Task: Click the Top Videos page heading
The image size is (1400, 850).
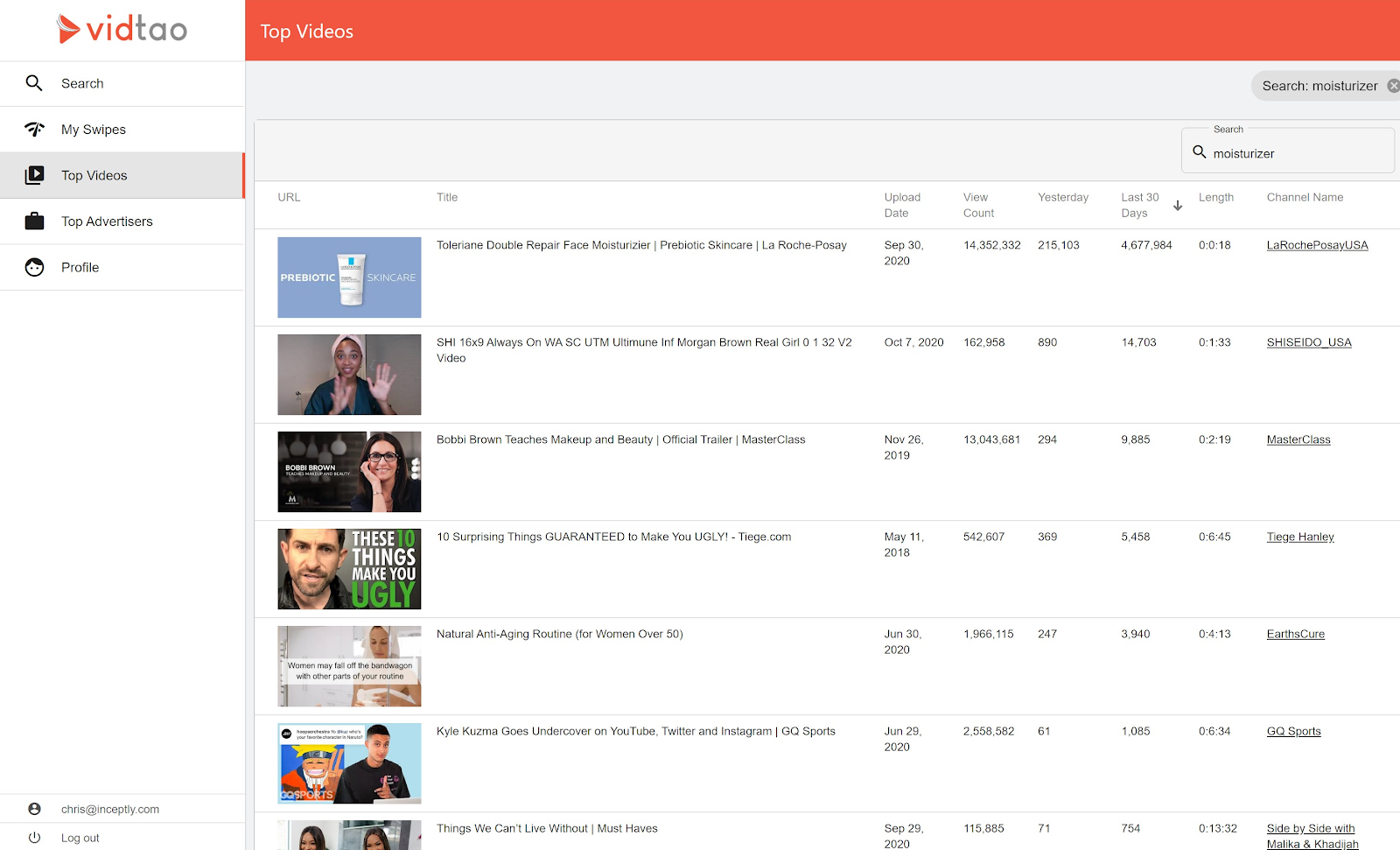Action: click(x=306, y=32)
